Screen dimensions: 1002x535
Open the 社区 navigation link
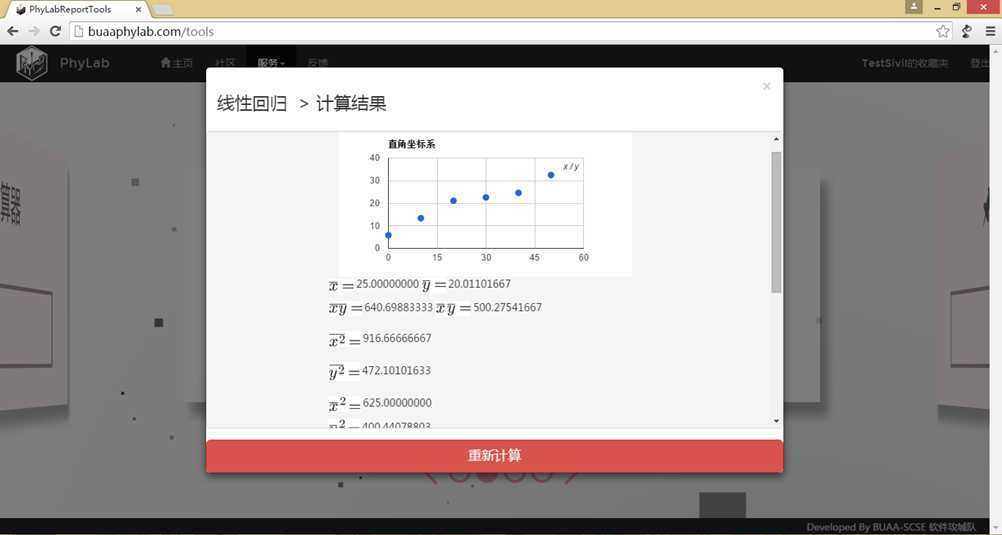[x=225, y=63]
